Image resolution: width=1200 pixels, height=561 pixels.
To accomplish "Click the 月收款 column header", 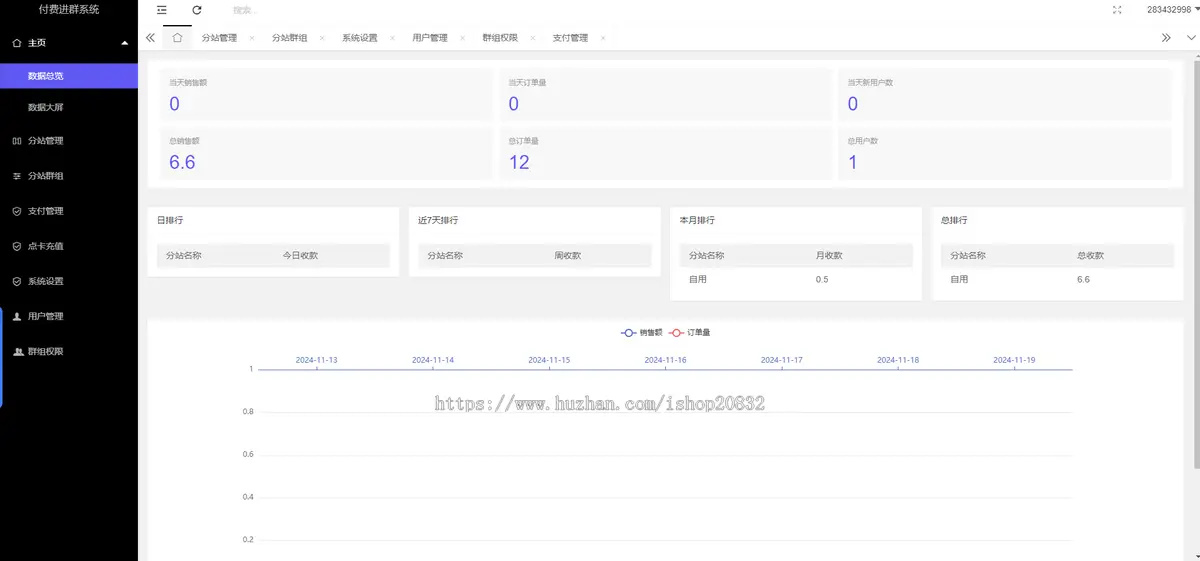I will (x=829, y=256).
